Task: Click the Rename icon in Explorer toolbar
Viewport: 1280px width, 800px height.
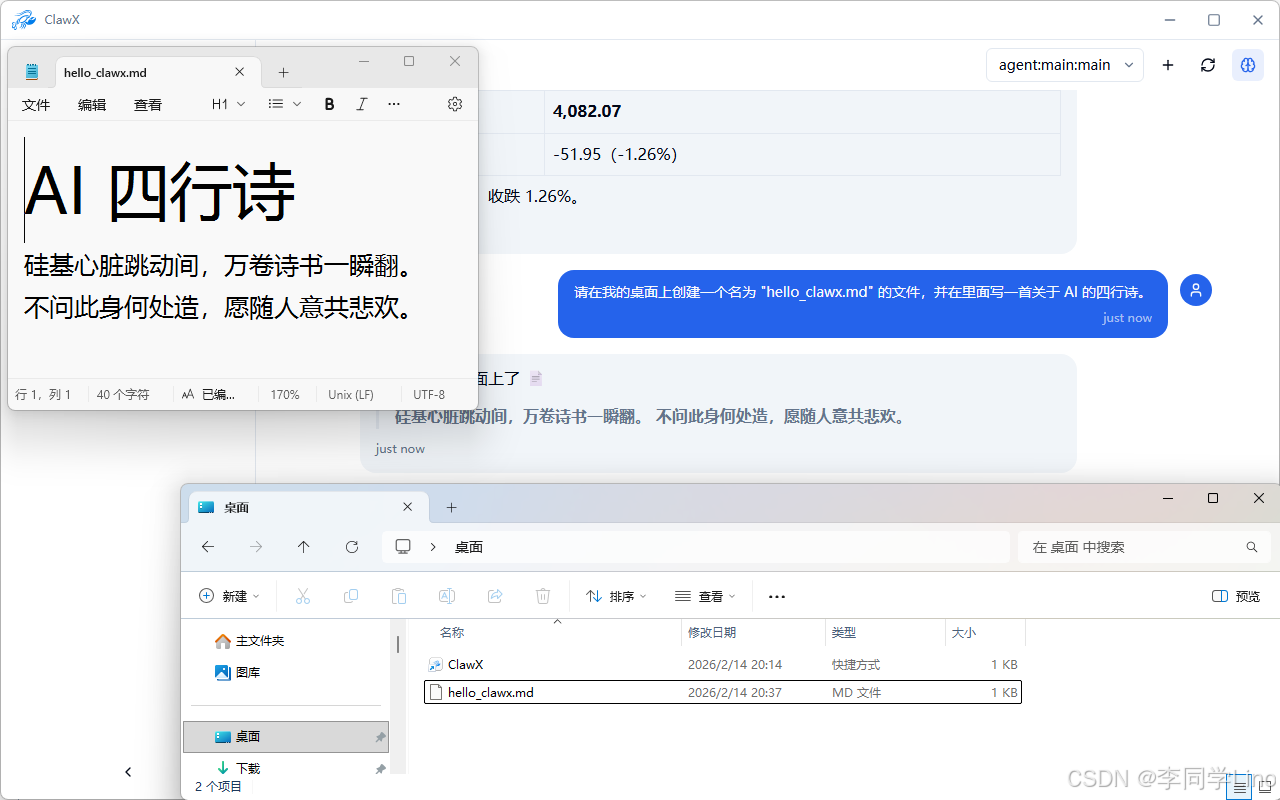Action: click(447, 595)
